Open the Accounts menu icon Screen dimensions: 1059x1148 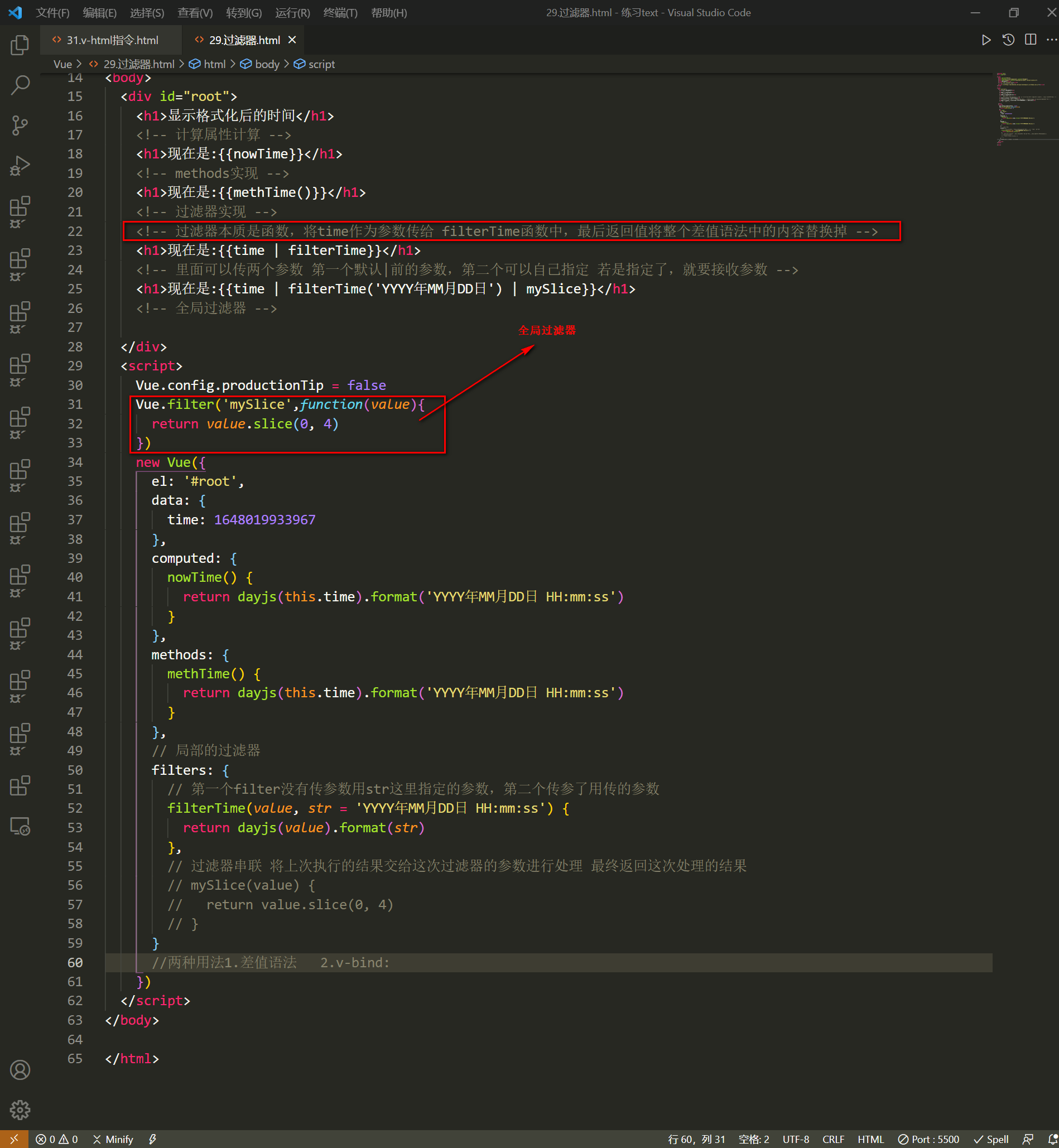point(20,1069)
